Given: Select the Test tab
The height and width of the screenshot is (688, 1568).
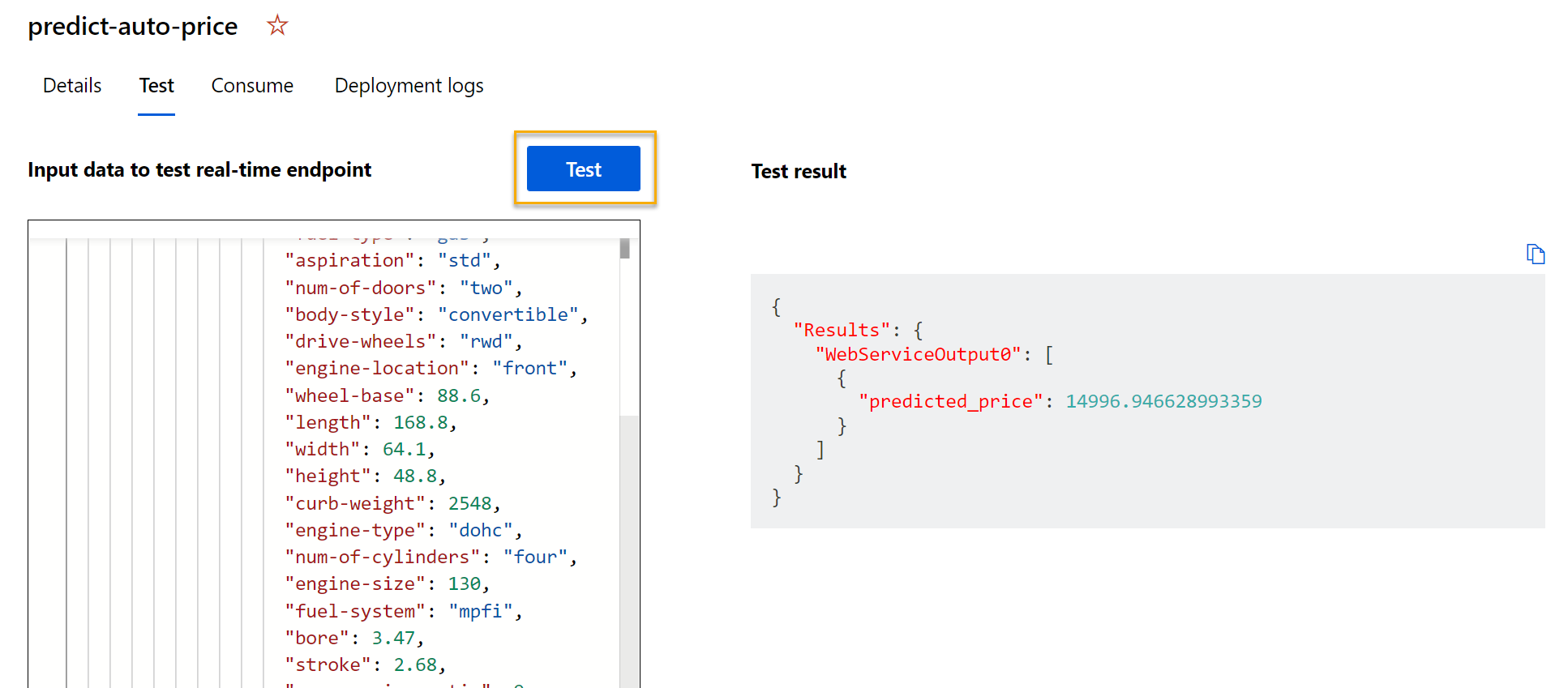Looking at the screenshot, I should coord(156,85).
